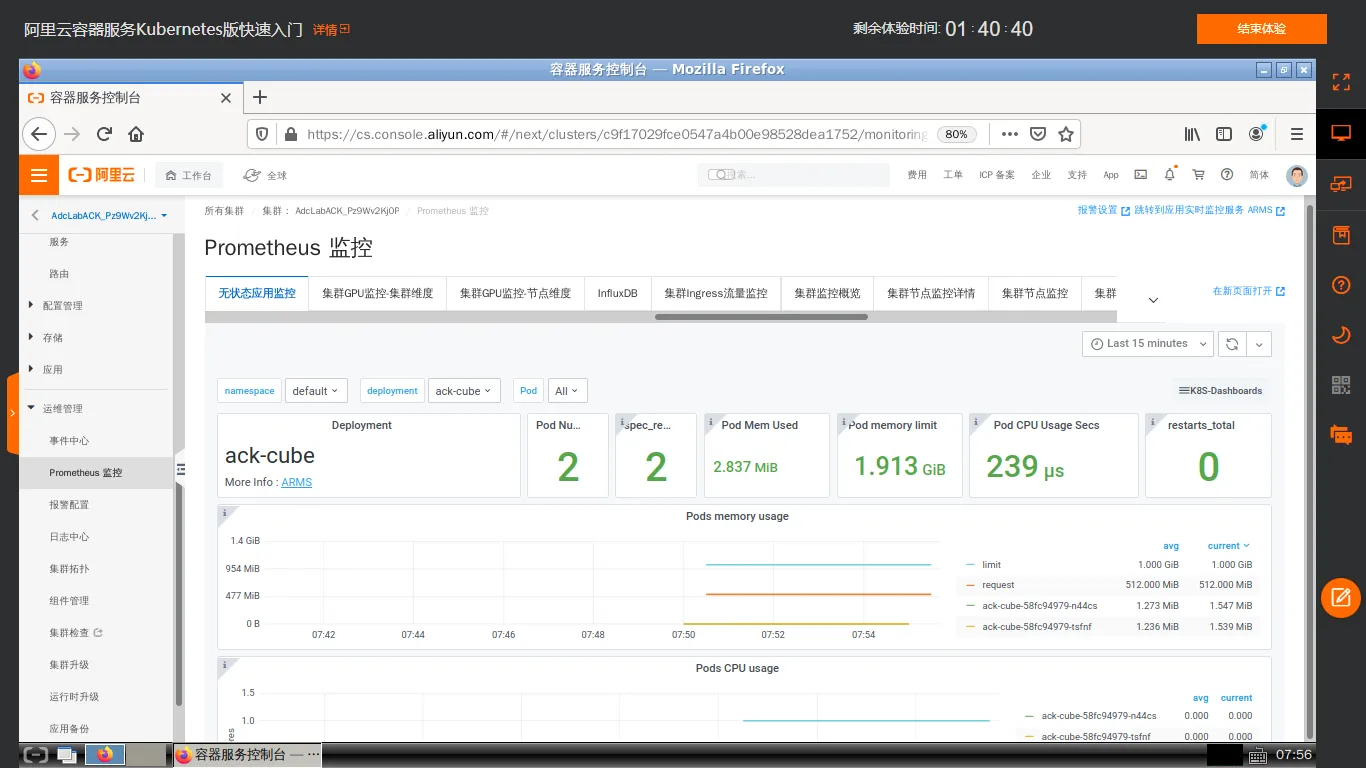Open cluster selector AdcLabACK dropdown
This screenshot has width=1366, height=768.
pyautogui.click(x=109, y=215)
